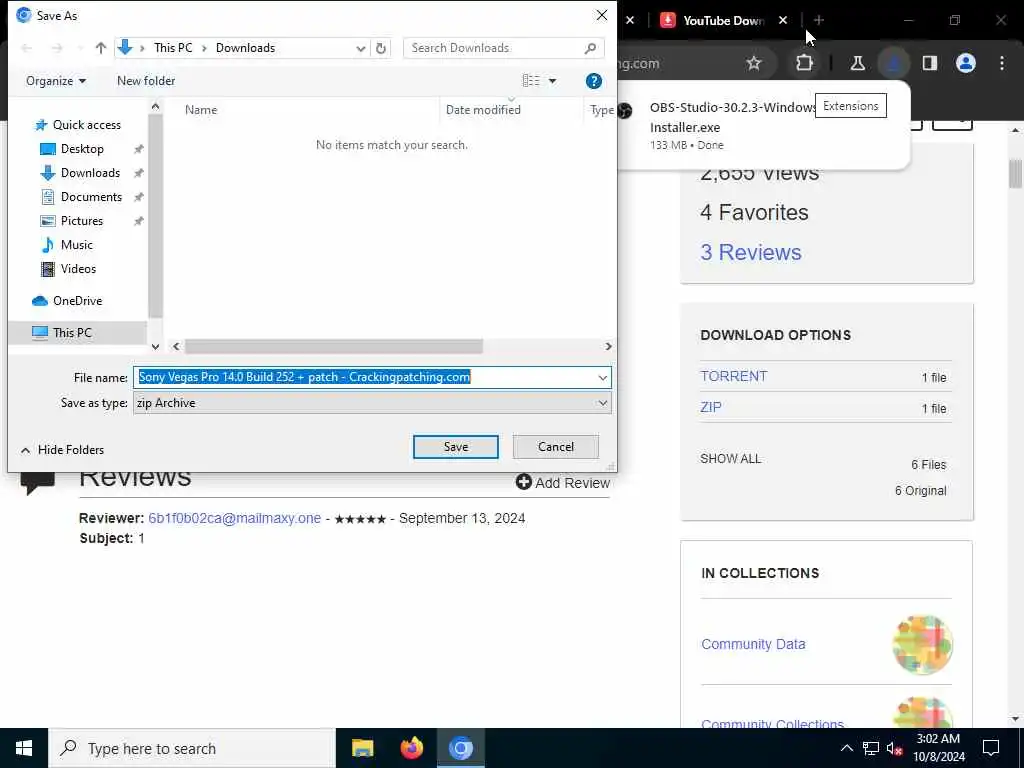This screenshot has width=1024, height=768.
Task: Open the Windows Start menu
Action: pos(24,748)
